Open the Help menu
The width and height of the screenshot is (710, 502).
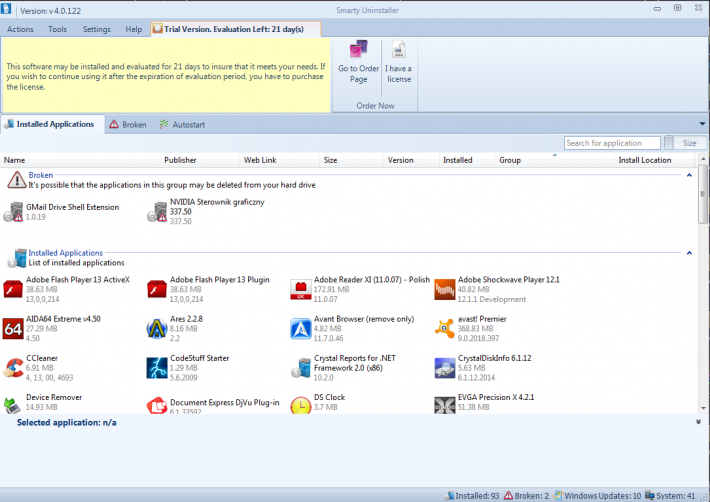click(134, 29)
